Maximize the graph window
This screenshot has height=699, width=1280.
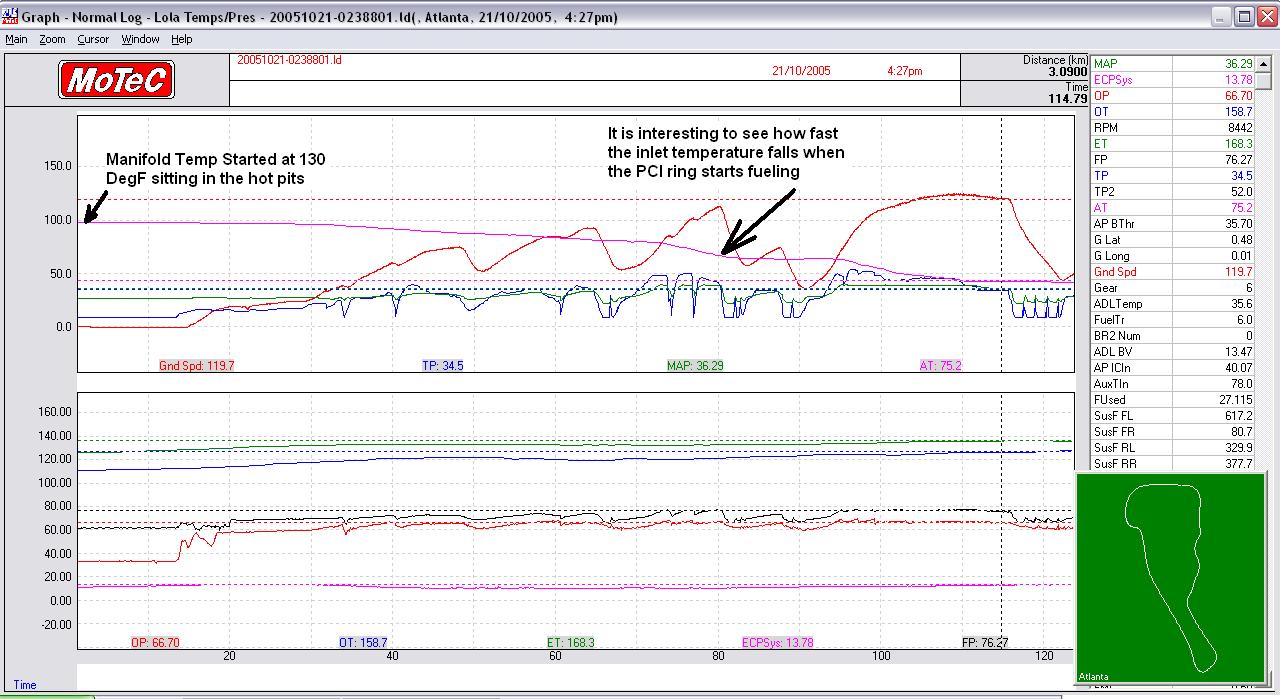pyautogui.click(x=1244, y=17)
